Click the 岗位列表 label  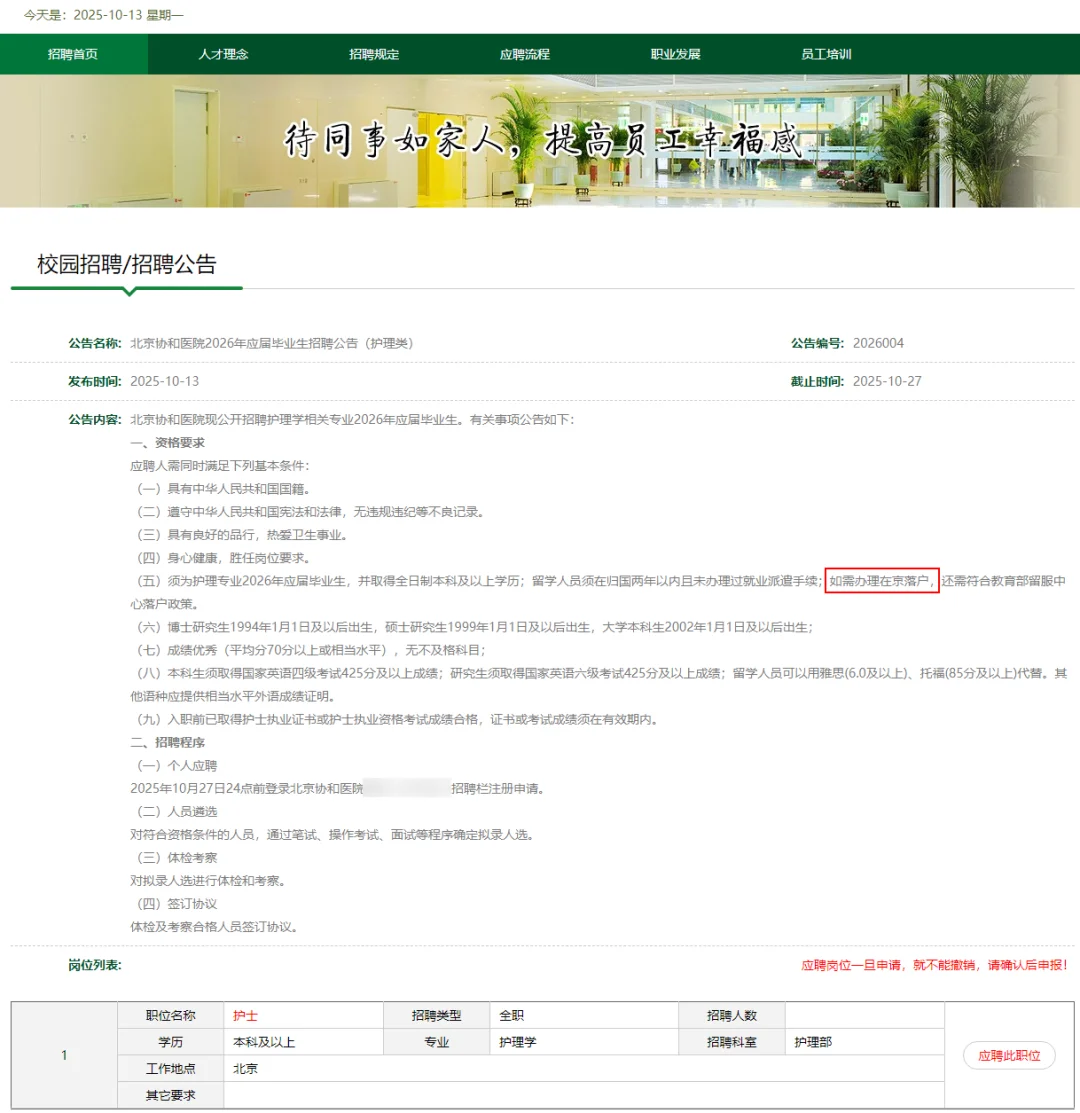pos(94,965)
